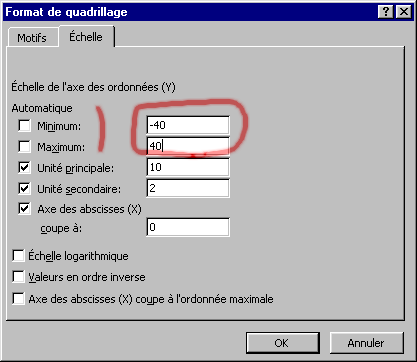Focus the Maximum value field
This screenshot has height=362, width=417.
188,146
